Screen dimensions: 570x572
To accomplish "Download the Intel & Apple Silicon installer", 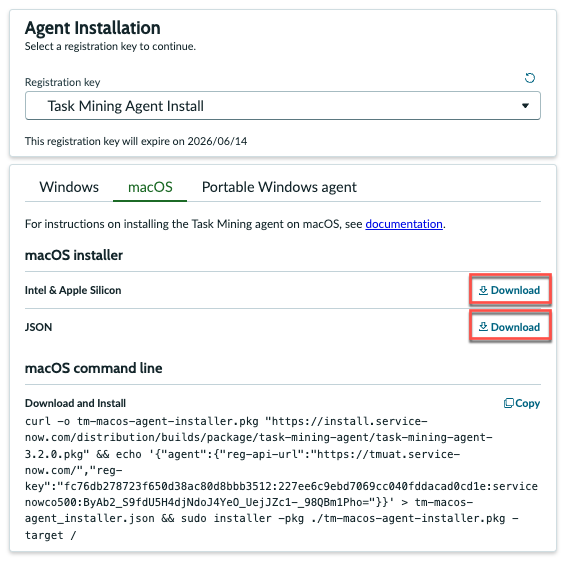I will click(509, 290).
